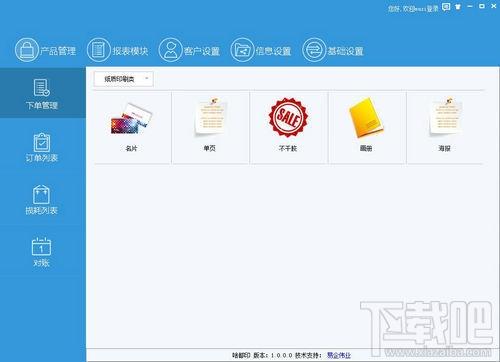Open the feedback chat bubble icon
This screenshot has height=362, width=500.
coord(446,7)
